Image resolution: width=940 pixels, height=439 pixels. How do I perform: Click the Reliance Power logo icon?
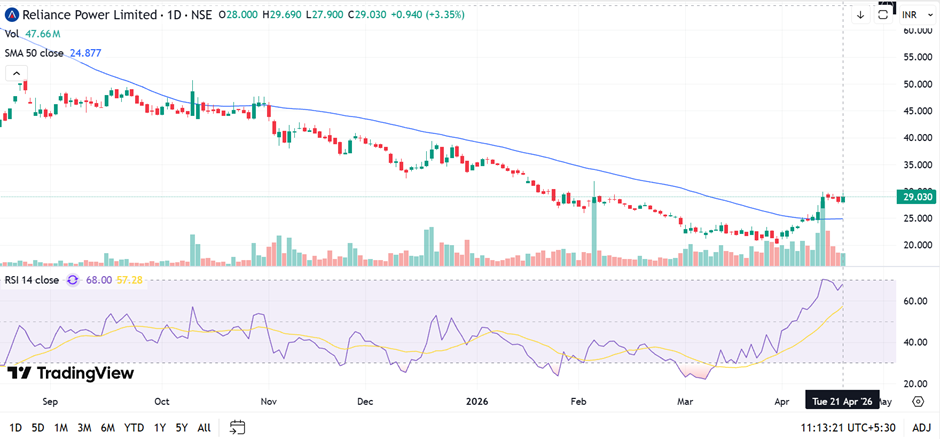(11, 15)
